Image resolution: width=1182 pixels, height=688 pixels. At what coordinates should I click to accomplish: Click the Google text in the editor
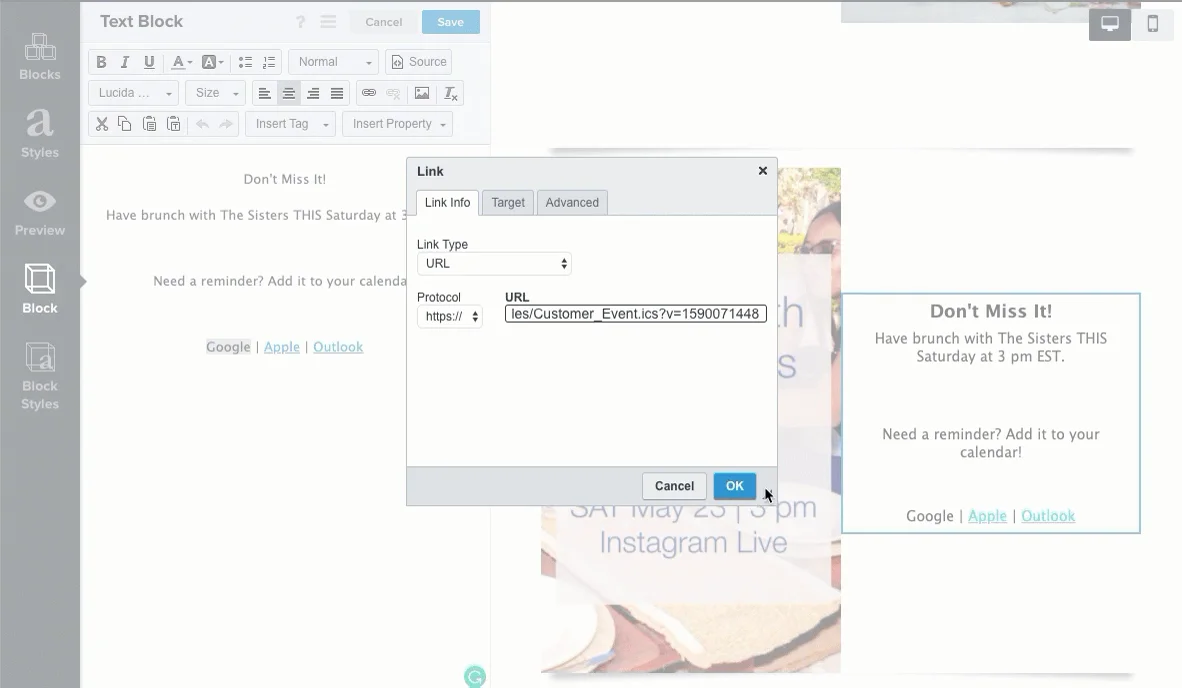(228, 347)
